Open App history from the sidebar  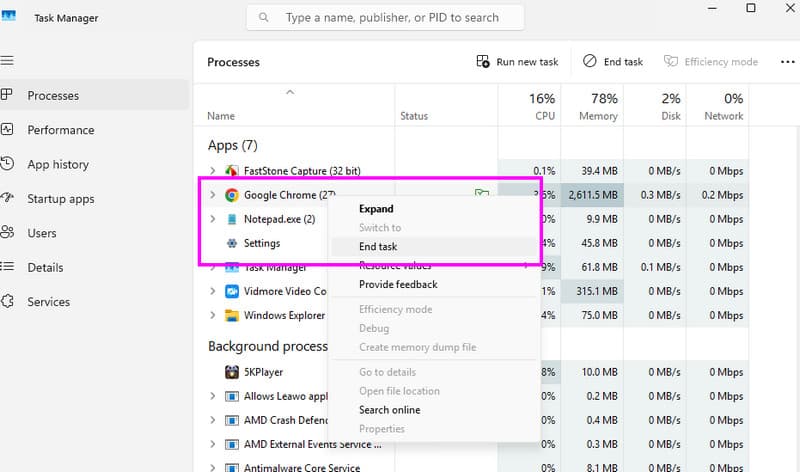tap(58, 164)
